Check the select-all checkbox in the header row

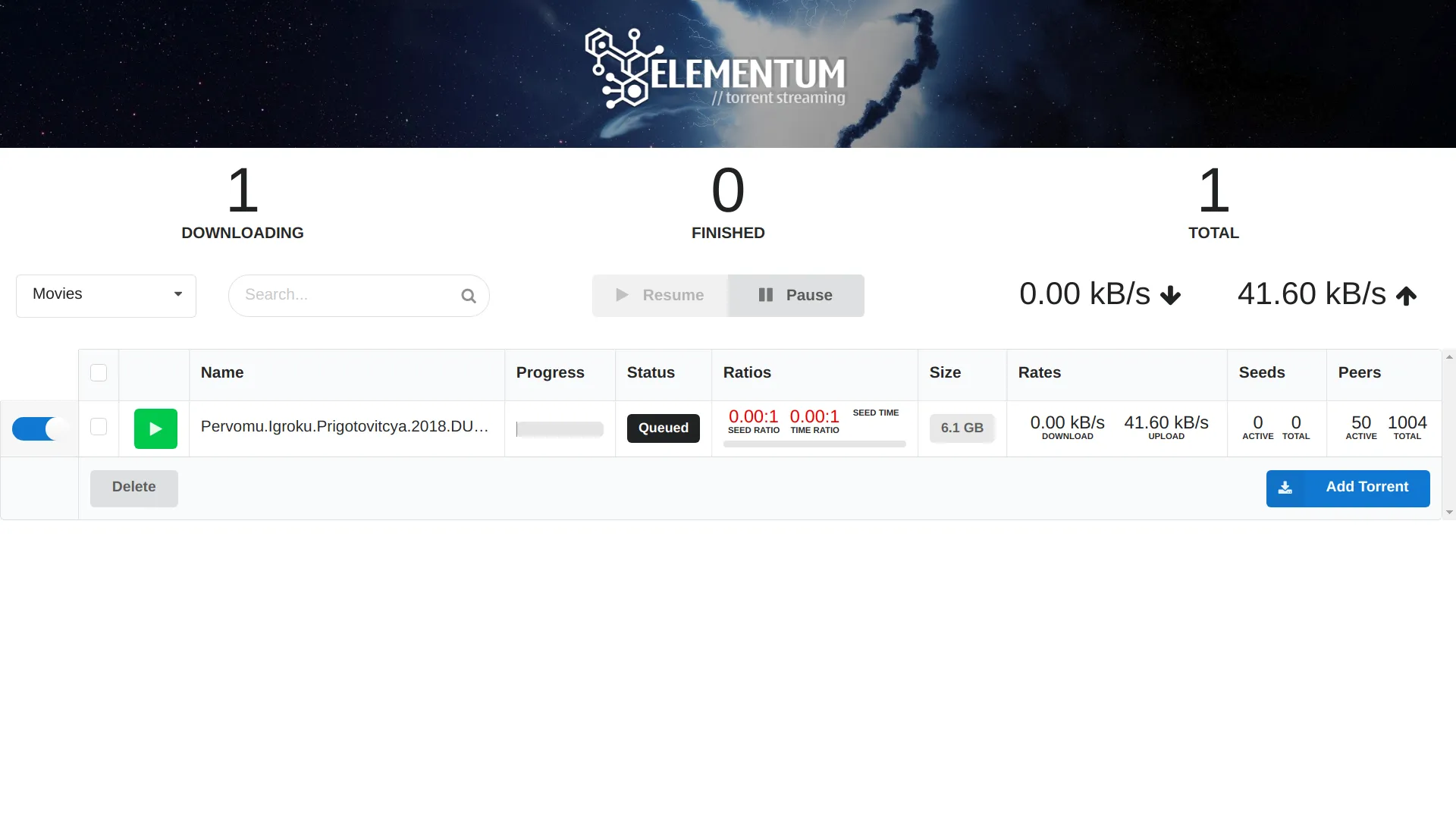(x=99, y=372)
